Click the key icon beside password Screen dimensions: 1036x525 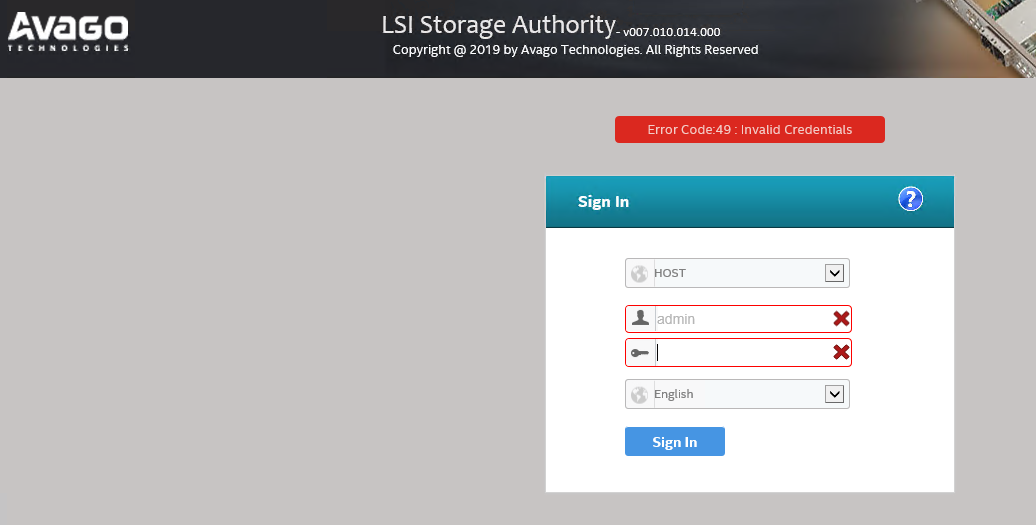point(640,353)
